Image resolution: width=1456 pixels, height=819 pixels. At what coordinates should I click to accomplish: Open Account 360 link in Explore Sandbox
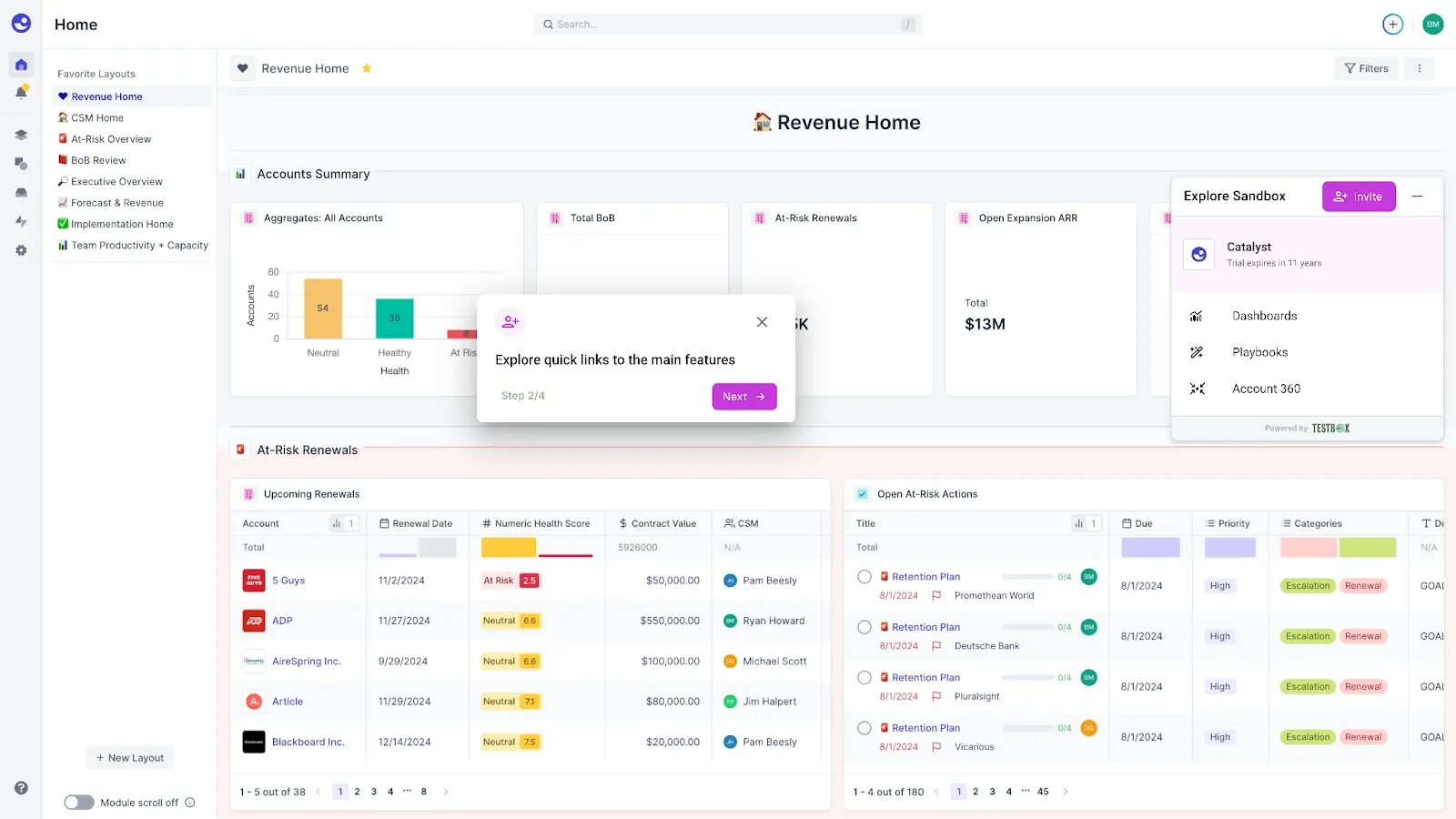[1266, 389]
